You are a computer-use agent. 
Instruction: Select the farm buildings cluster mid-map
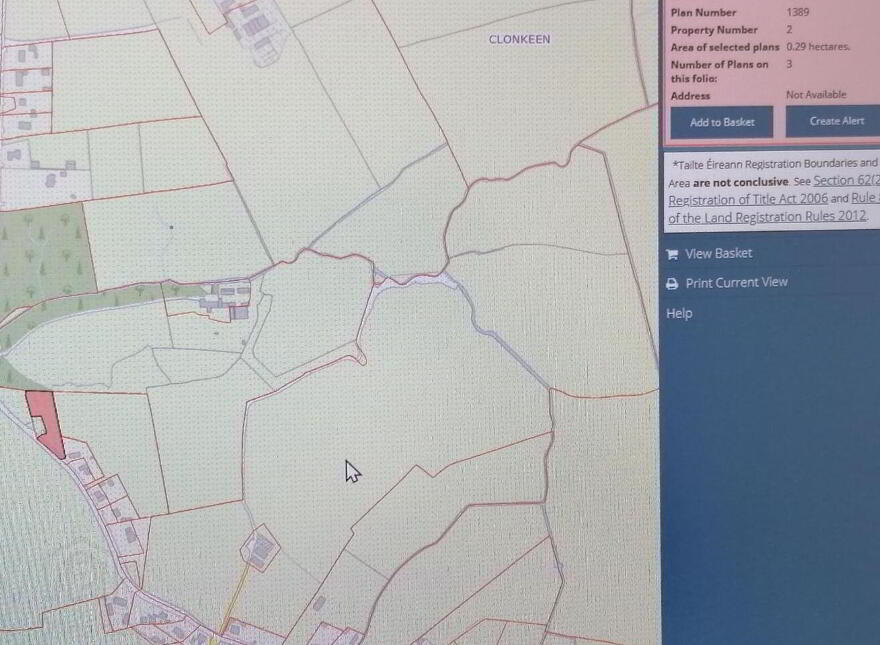tap(225, 301)
